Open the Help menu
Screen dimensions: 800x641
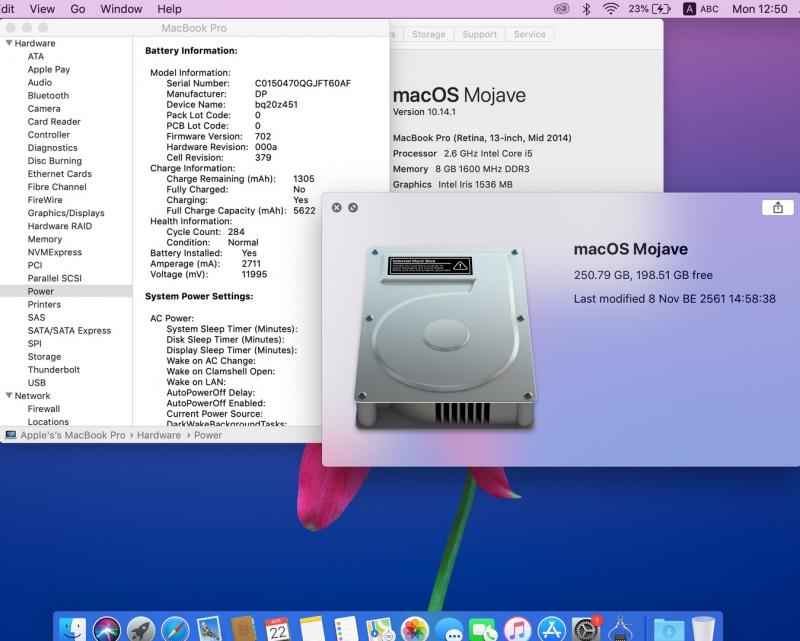pyautogui.click(x=169, y=9)
